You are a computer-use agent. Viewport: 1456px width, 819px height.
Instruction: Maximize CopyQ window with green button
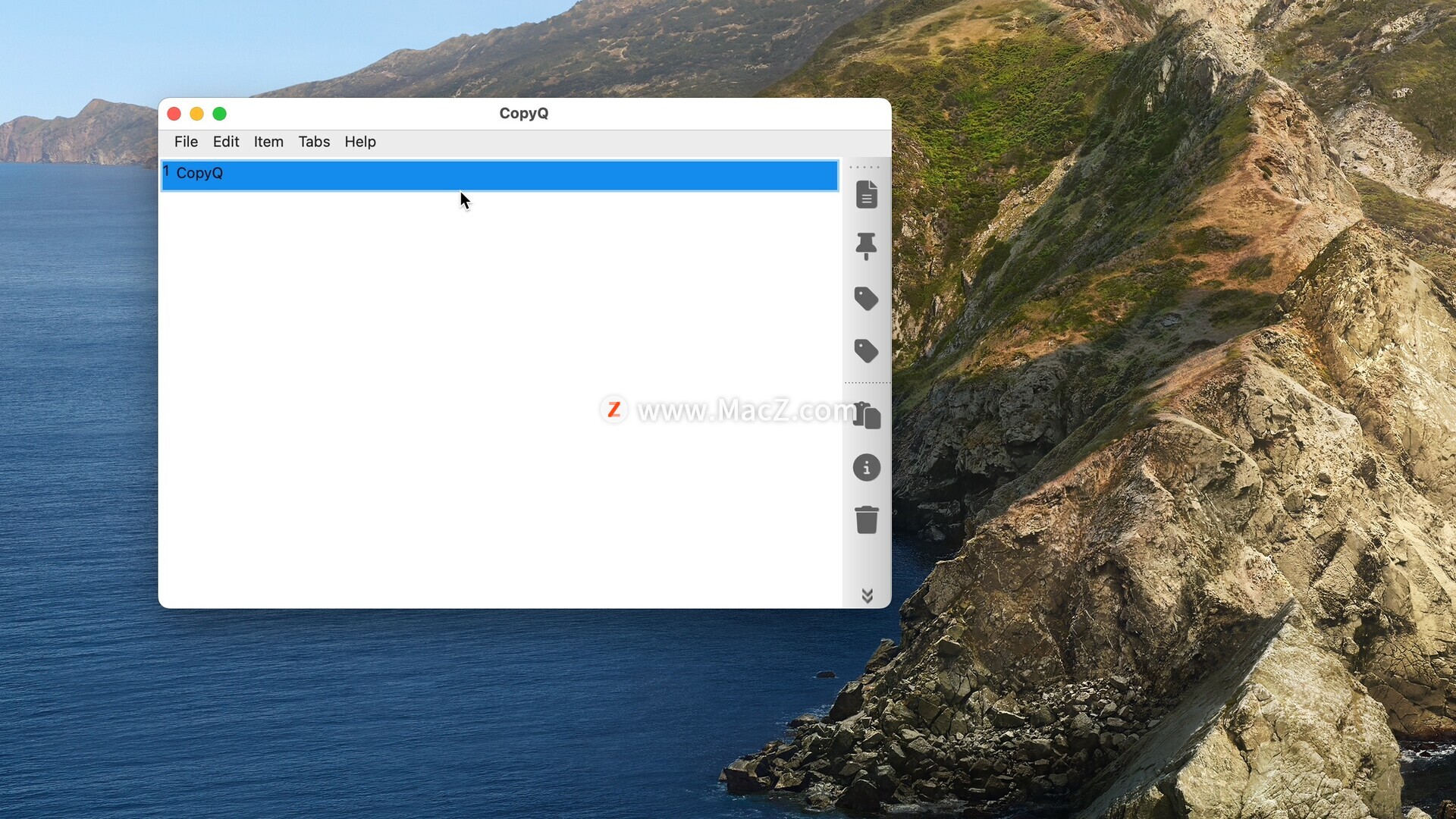point(219,114)
